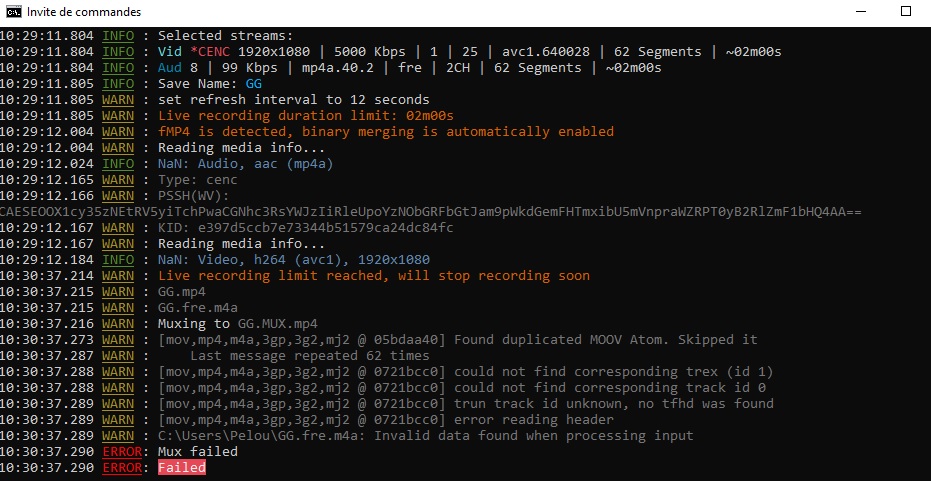Image resolution: width=931 pixels, height=481 pixels.
Task: Click the "Selected streams:" text
Action: 226,36
